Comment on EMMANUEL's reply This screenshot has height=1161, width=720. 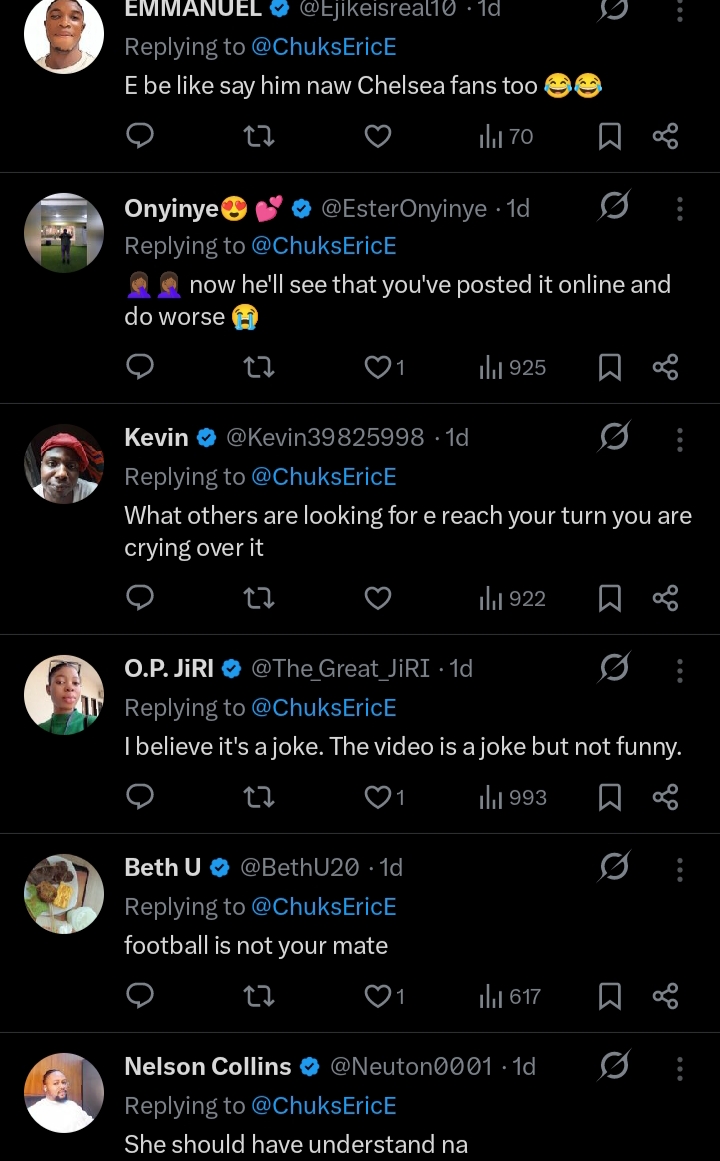[141, 137]
